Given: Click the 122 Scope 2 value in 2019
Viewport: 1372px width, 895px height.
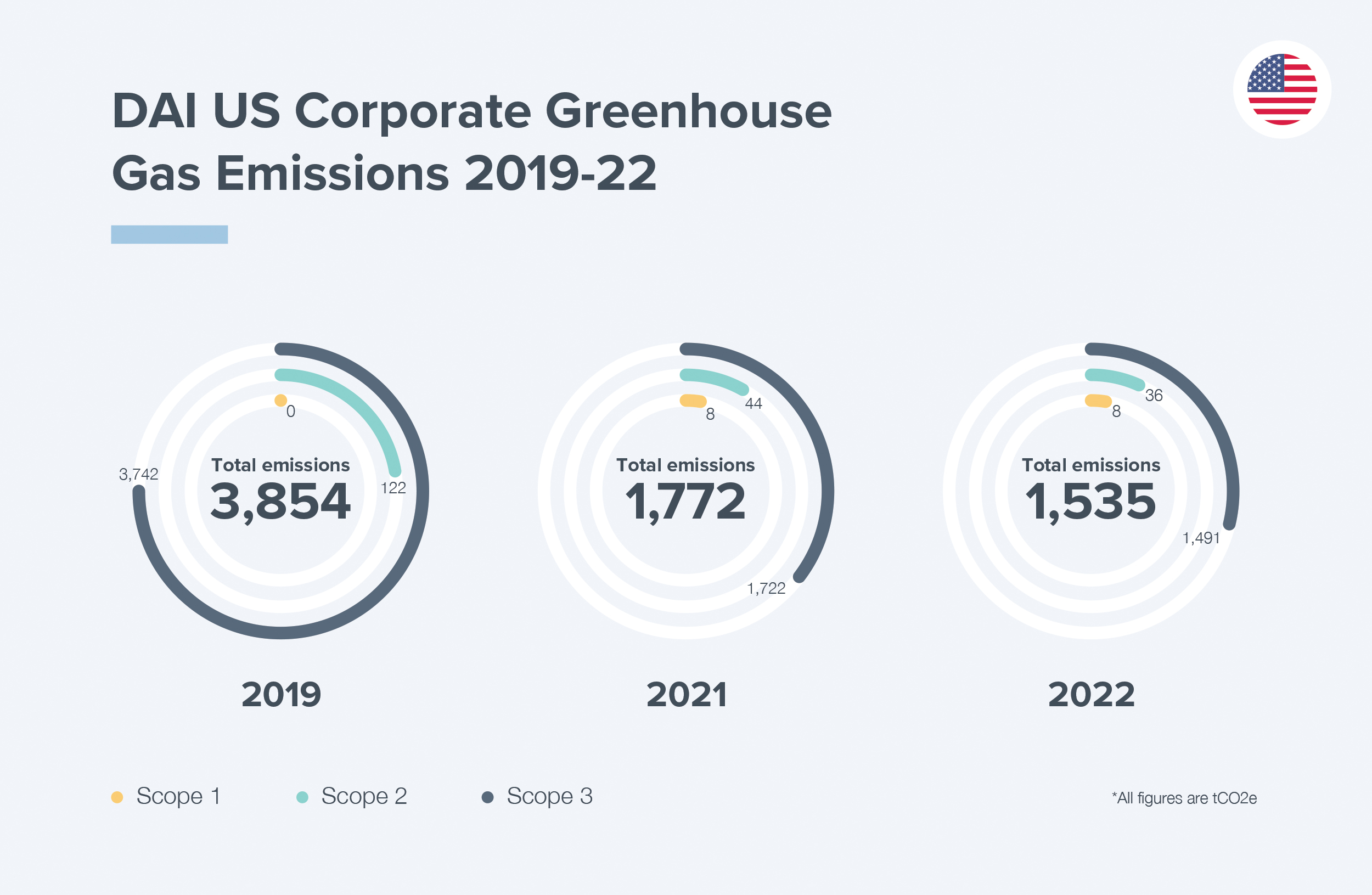Looking at the screenshot, I should pos(393,488).
